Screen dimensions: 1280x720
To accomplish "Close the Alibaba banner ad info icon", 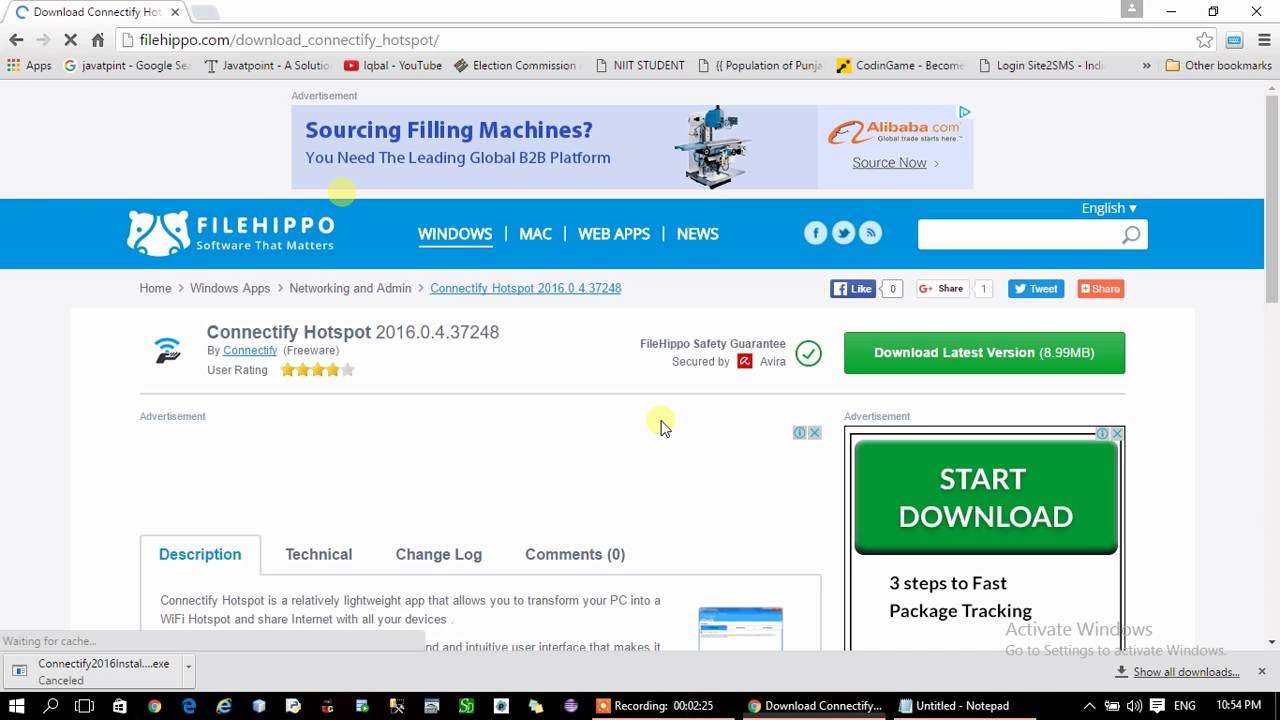I will 964,112.
